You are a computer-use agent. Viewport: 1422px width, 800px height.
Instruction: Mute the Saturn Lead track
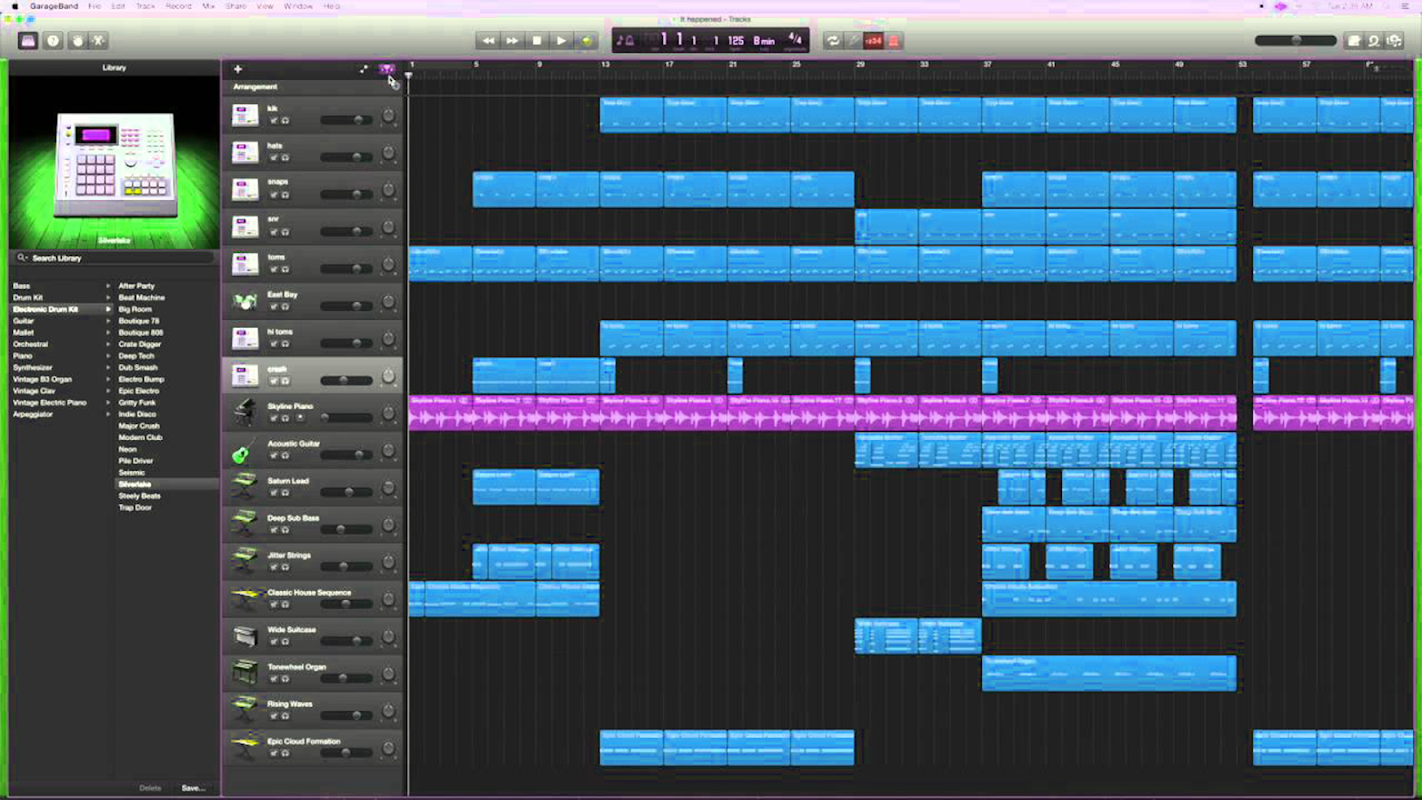pos(273,493)
